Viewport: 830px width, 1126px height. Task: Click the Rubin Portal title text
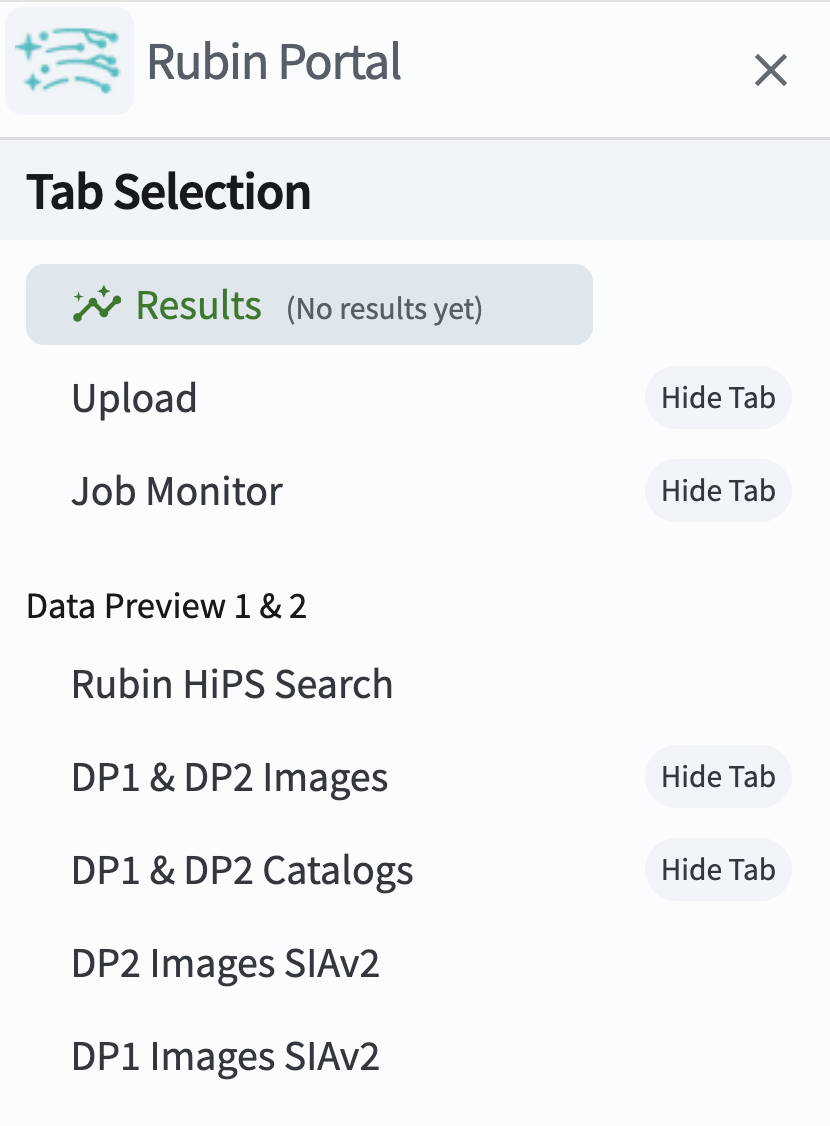pyautogui.click(x=274, y=62)
